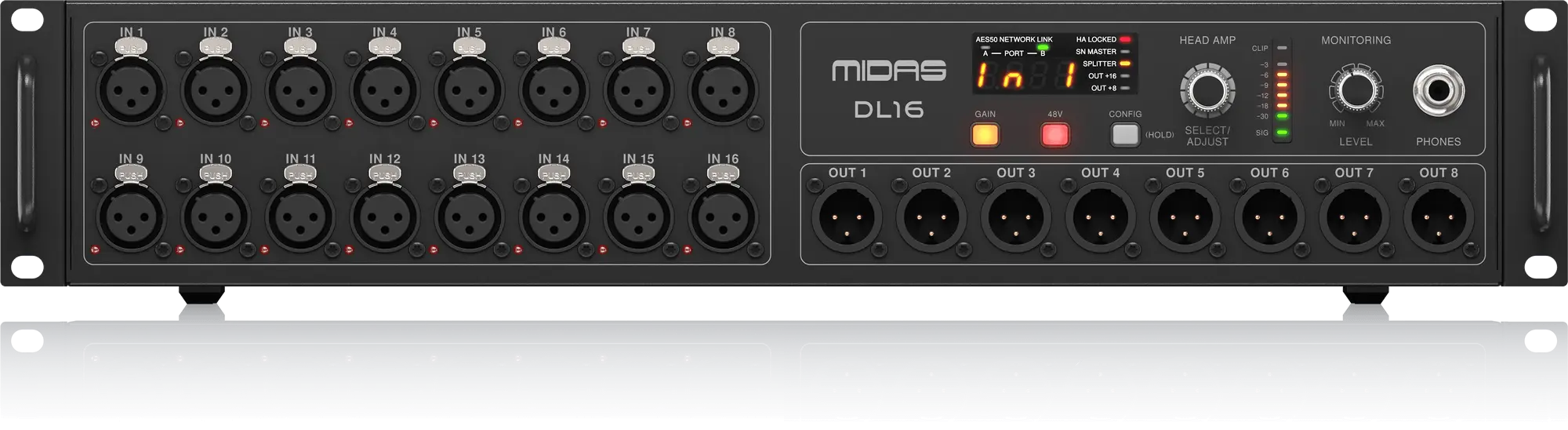Click the OUT +16 indicator LED

[1125, 76]
